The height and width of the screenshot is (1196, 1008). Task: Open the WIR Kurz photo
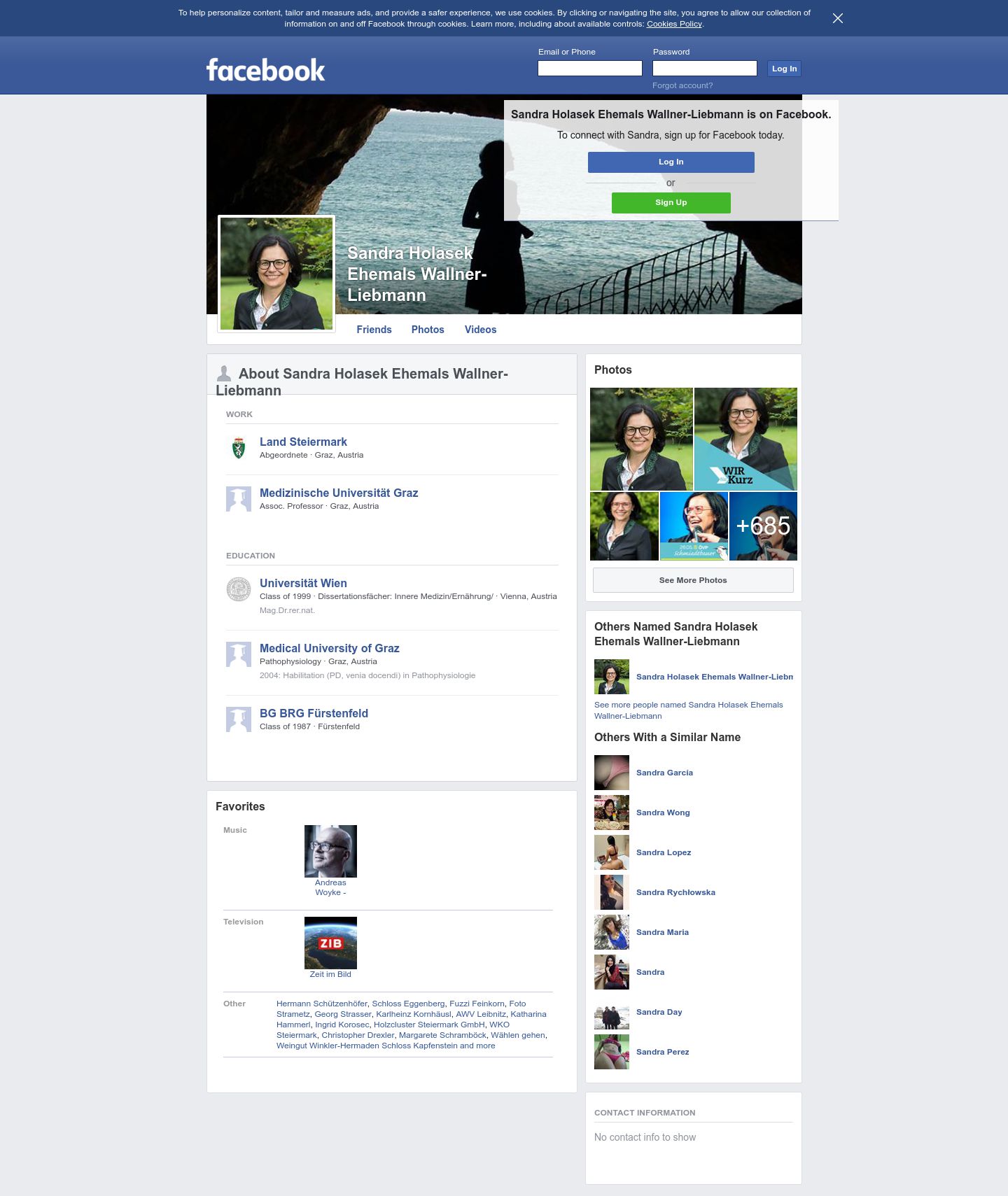click(x=745, y=439)
